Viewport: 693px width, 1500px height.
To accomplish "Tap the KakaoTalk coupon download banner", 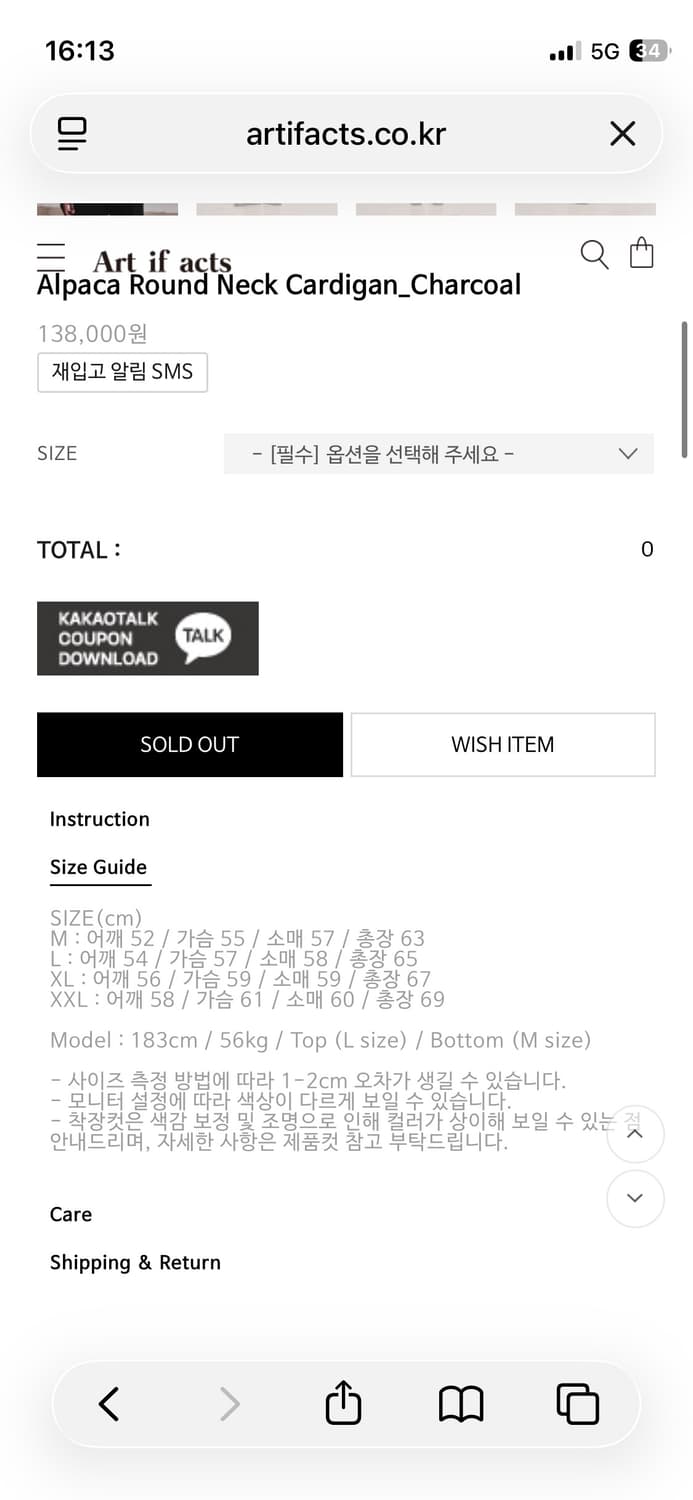I will coord(148,638).
